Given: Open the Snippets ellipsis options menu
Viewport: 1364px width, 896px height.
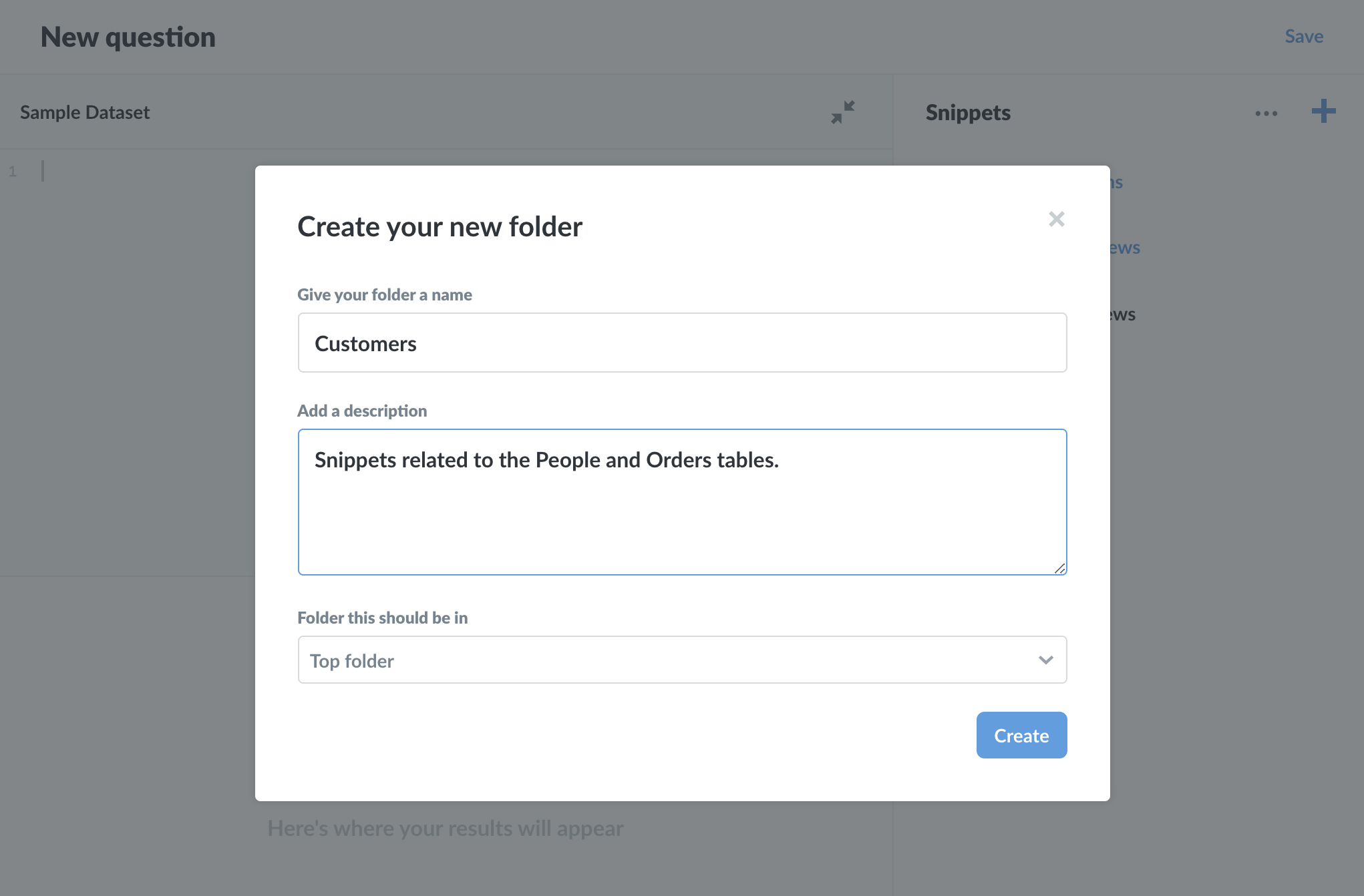Looking at the screenshot, I should [x=1266, y=113].
